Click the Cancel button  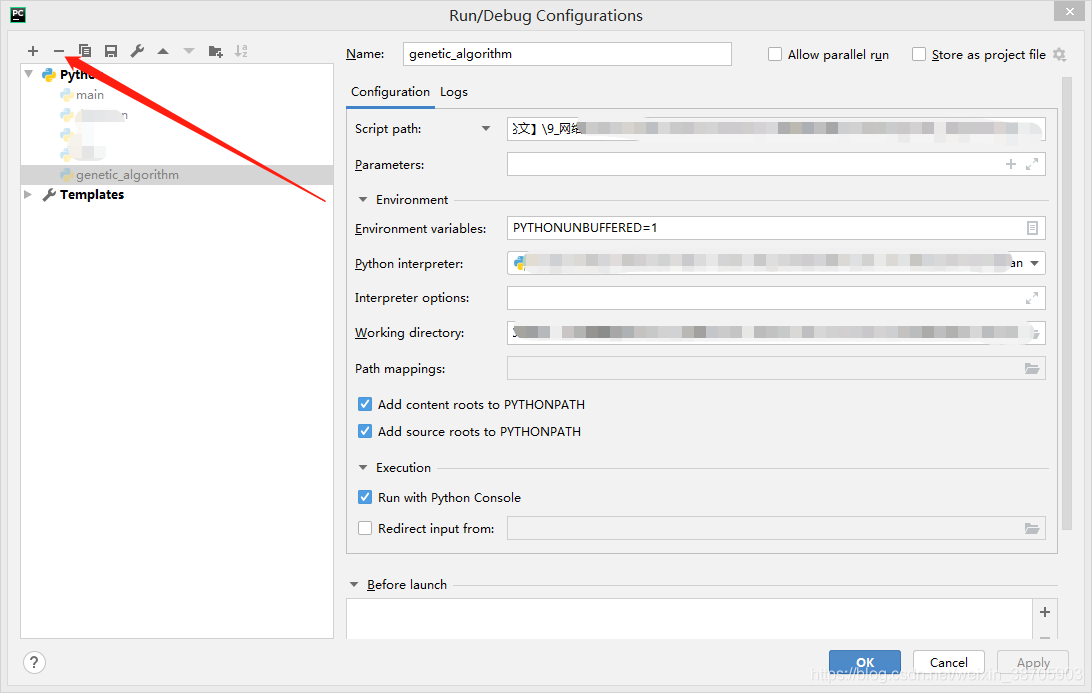[x=949, y=662]
